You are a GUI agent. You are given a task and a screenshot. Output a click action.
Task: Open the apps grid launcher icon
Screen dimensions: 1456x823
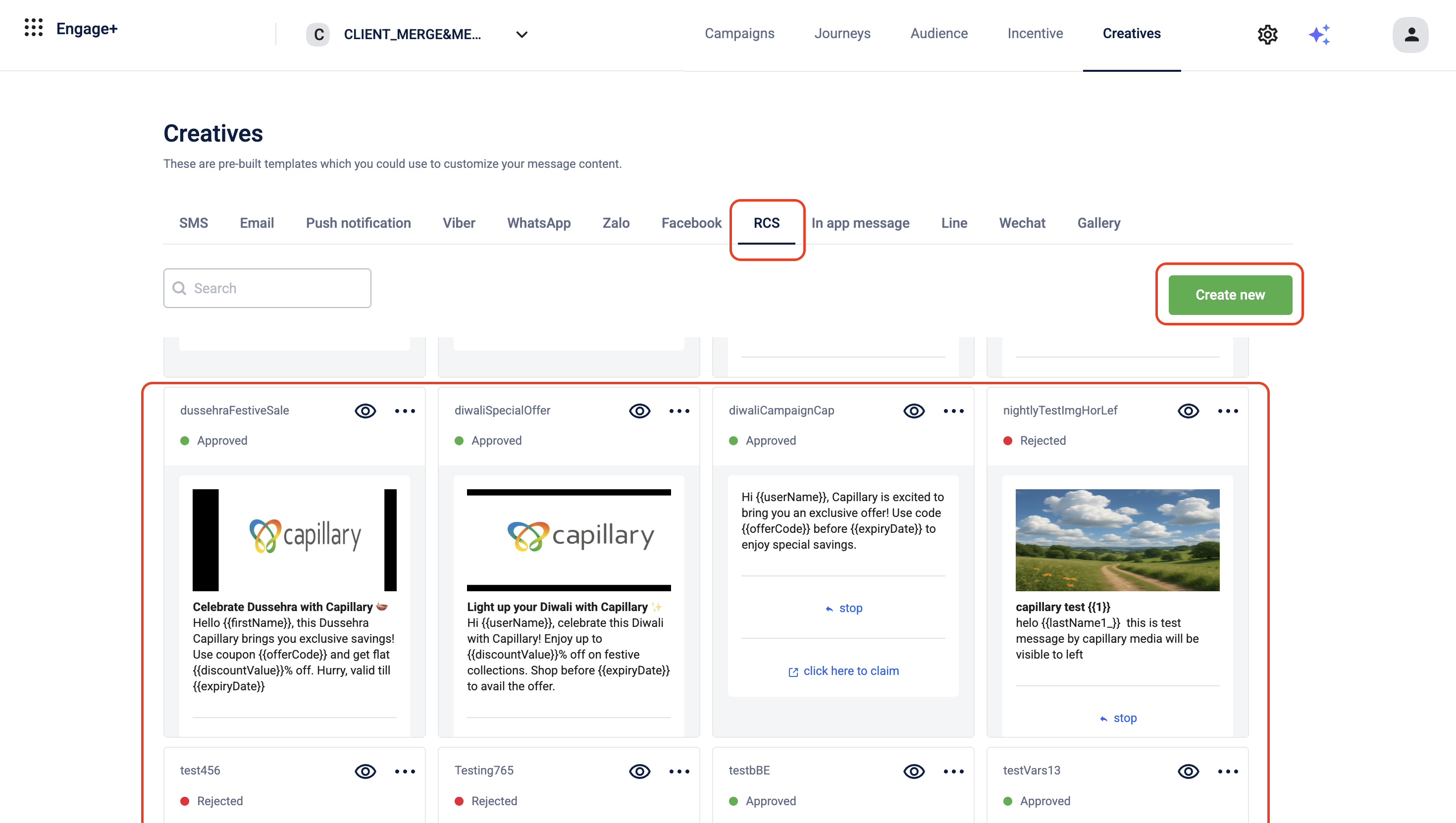[x=33, y=28]
